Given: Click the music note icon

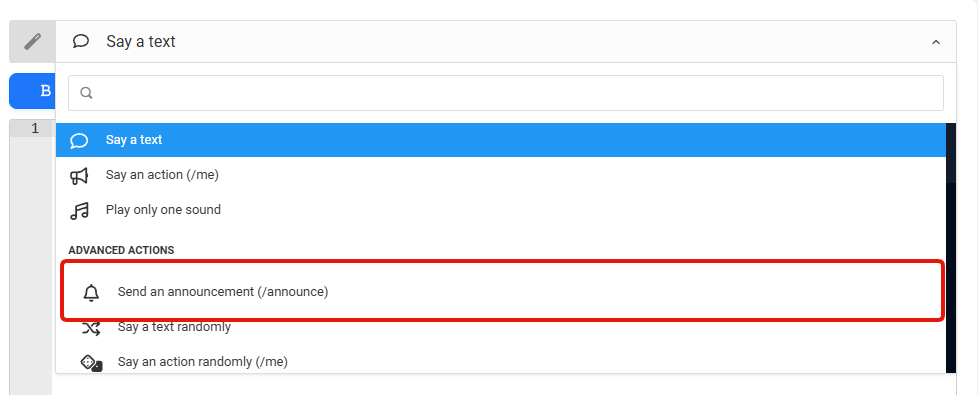Looking at the screenshot, I should click(x=79, y=211).
